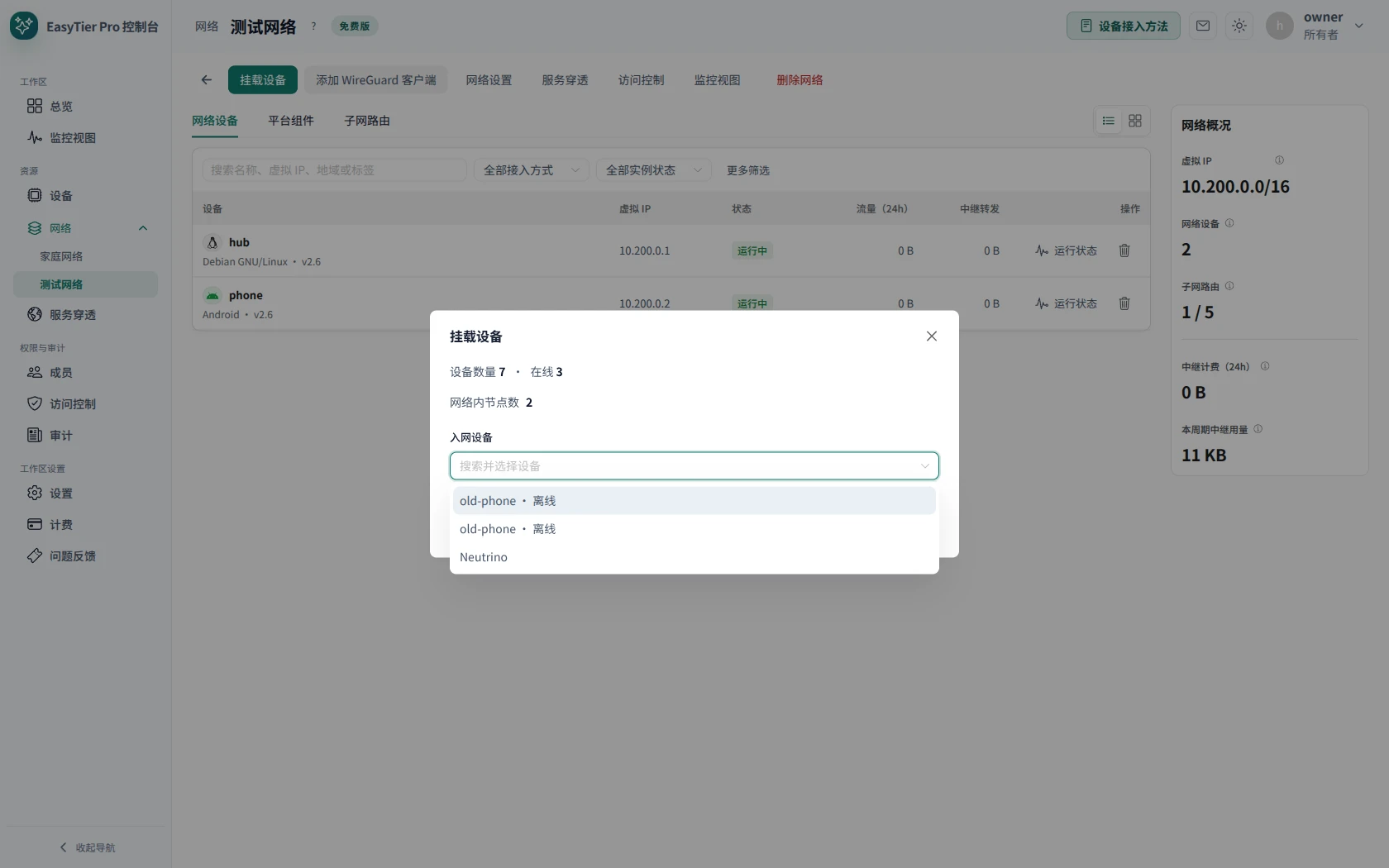Click the mail inbox icon in header
This screenshot has width=1389, height=868.
click(1203, 26)
